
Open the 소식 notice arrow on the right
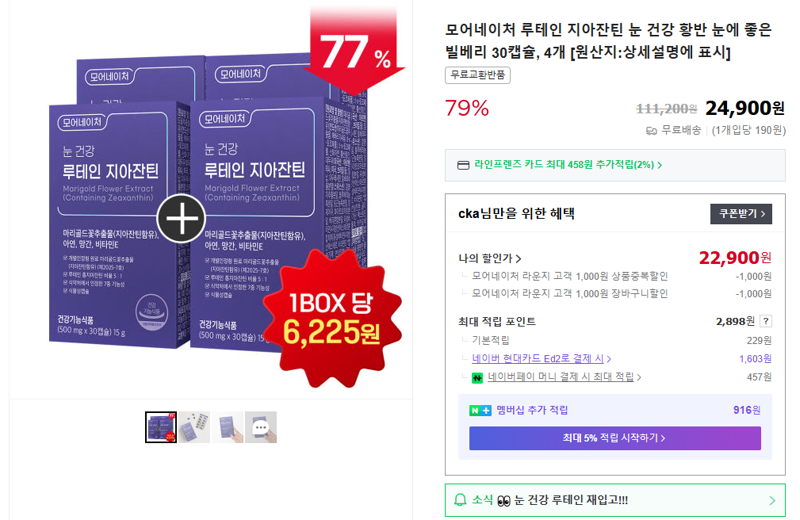[772, 501]
